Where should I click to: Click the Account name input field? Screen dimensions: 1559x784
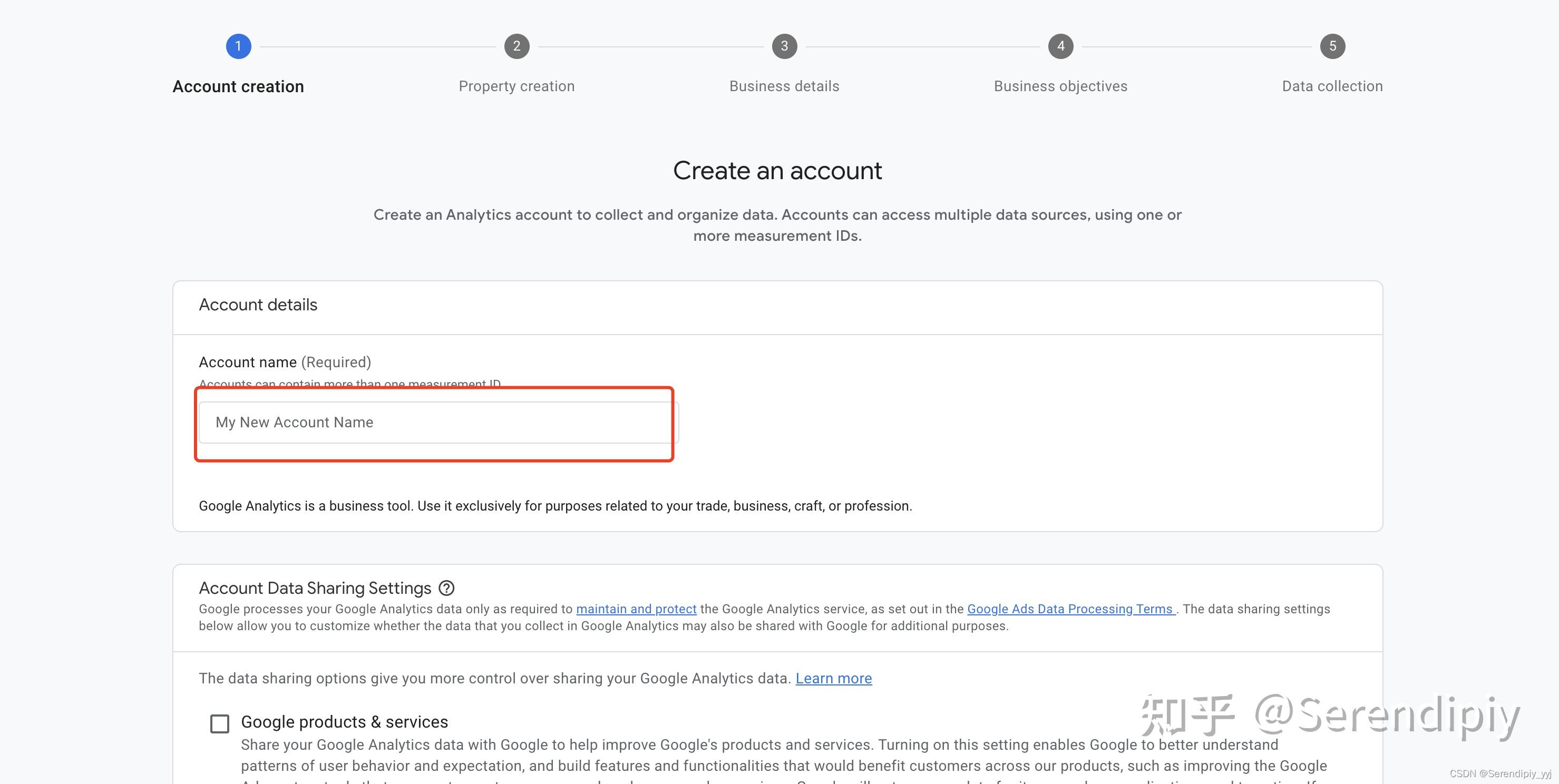pyautogui.click(x=439, y=422)
